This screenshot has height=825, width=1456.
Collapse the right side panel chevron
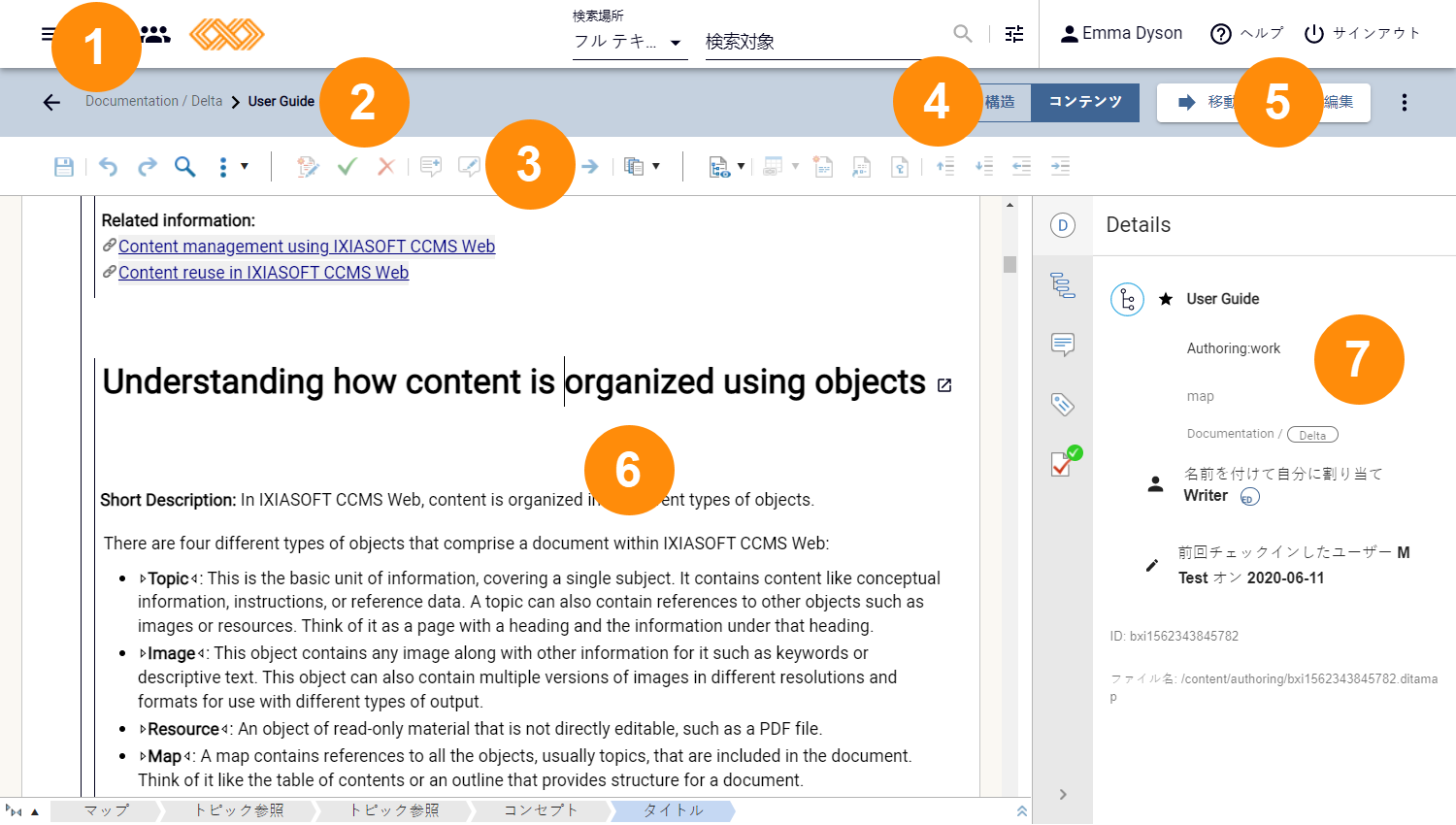point(1063,794)
